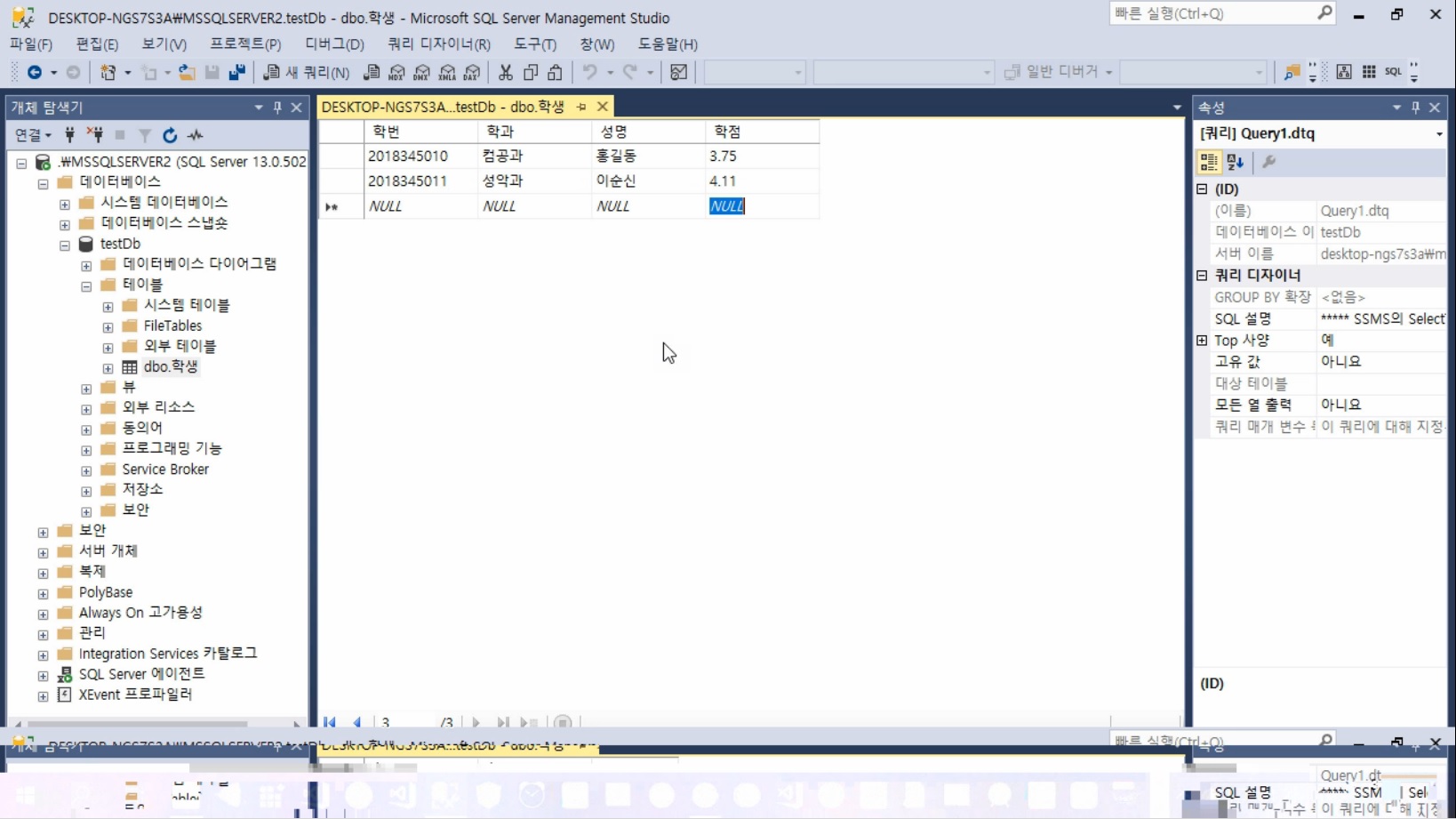
Task: Expand the 프로그래밍 기능 folder
Action: 86,449
